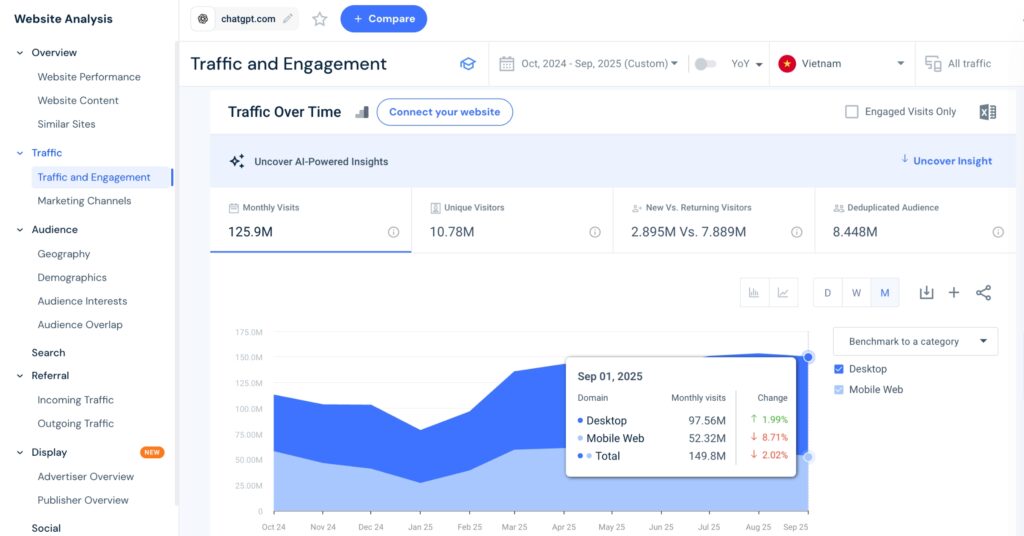Viewport: 1024px width, 536px height.
Task: Open Marketing Channels in the sidebar
Action: [84, 201]
